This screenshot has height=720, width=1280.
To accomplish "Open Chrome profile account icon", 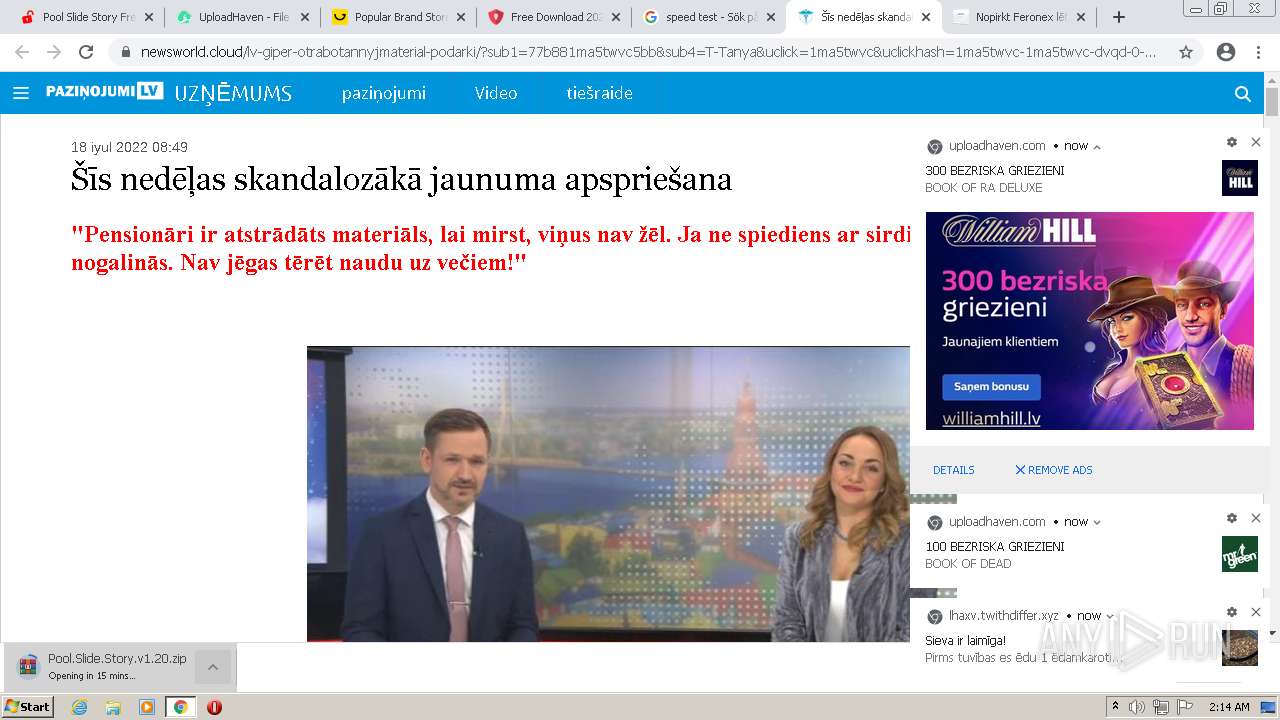I will [x=1226, y=52].
